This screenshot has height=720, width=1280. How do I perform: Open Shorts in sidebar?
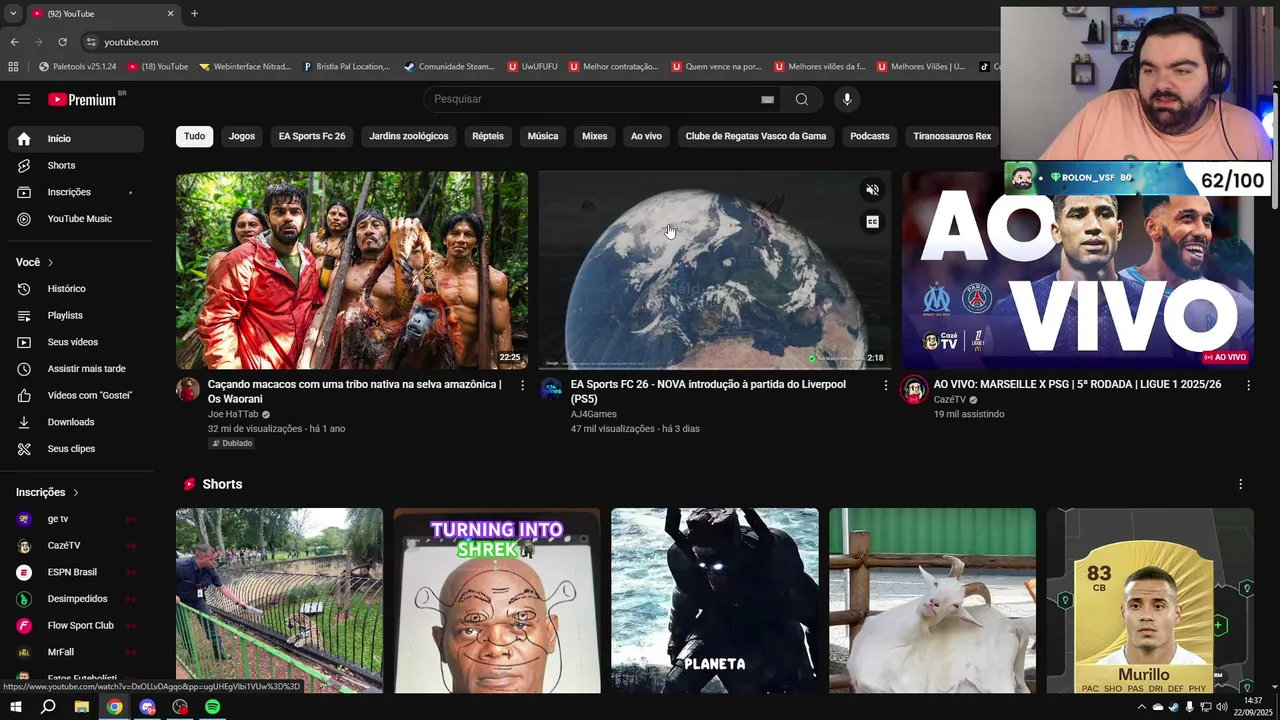[x=76, y=165]
